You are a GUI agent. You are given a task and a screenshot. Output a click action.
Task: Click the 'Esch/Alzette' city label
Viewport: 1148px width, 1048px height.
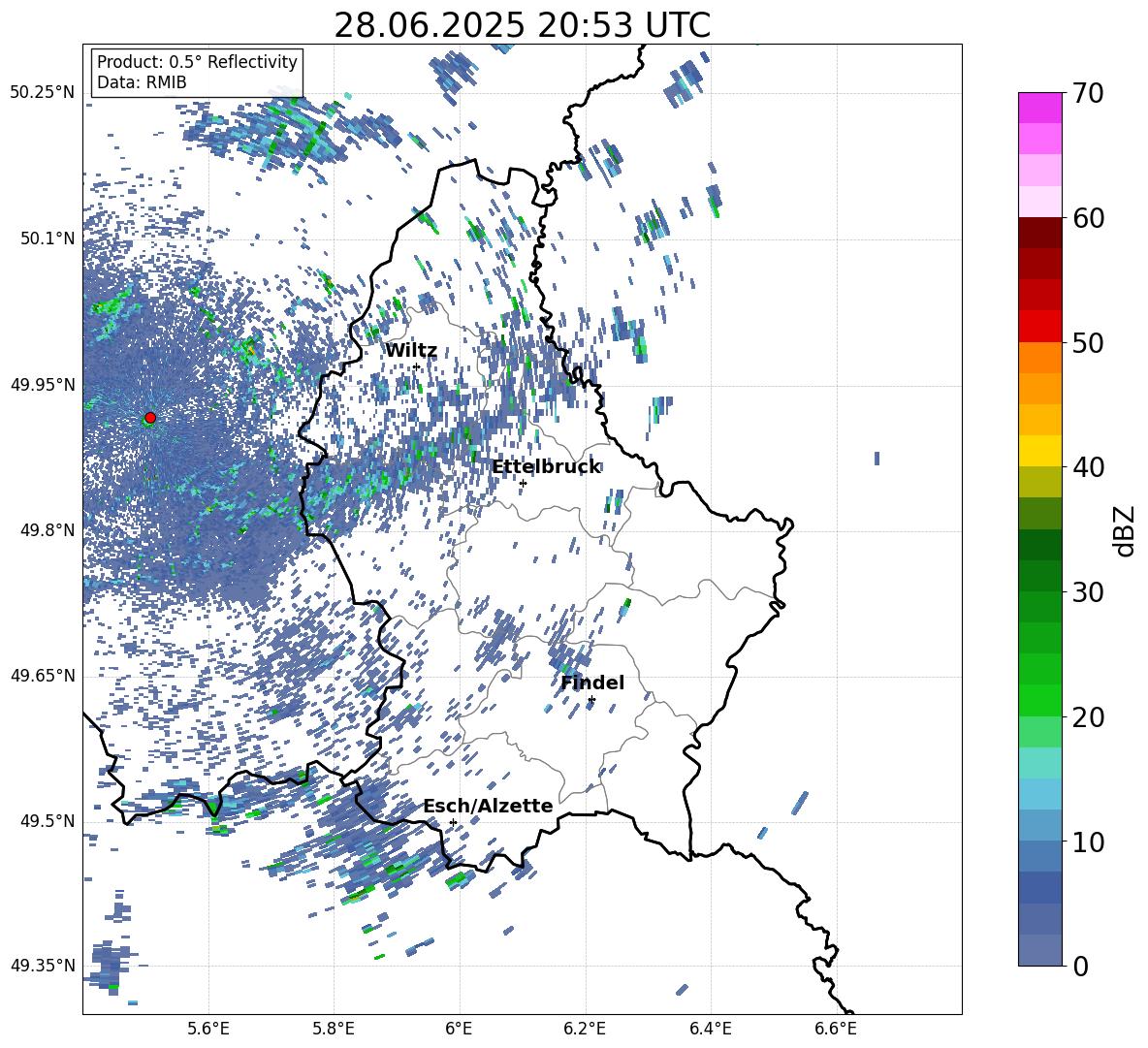(x=488, y=806)
